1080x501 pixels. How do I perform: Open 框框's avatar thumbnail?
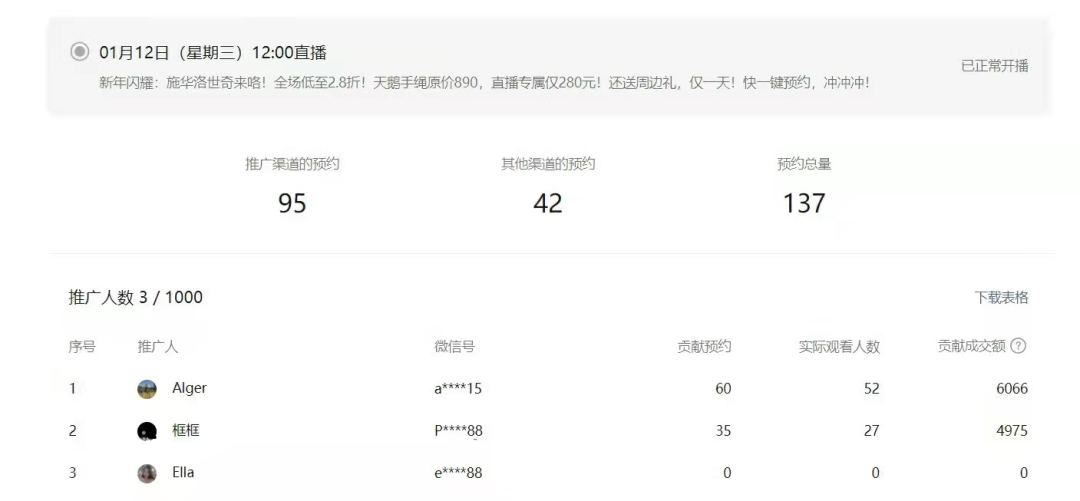147,431
